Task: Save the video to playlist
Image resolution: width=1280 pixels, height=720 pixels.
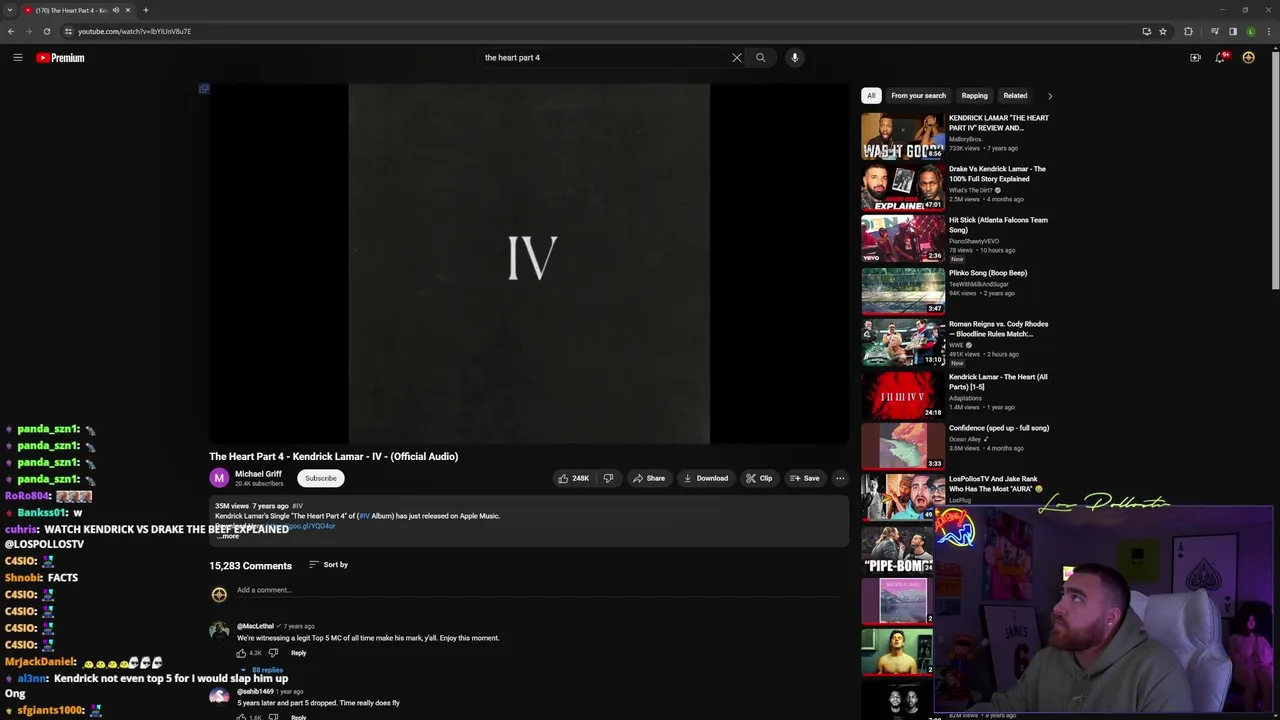Action: 805,478
